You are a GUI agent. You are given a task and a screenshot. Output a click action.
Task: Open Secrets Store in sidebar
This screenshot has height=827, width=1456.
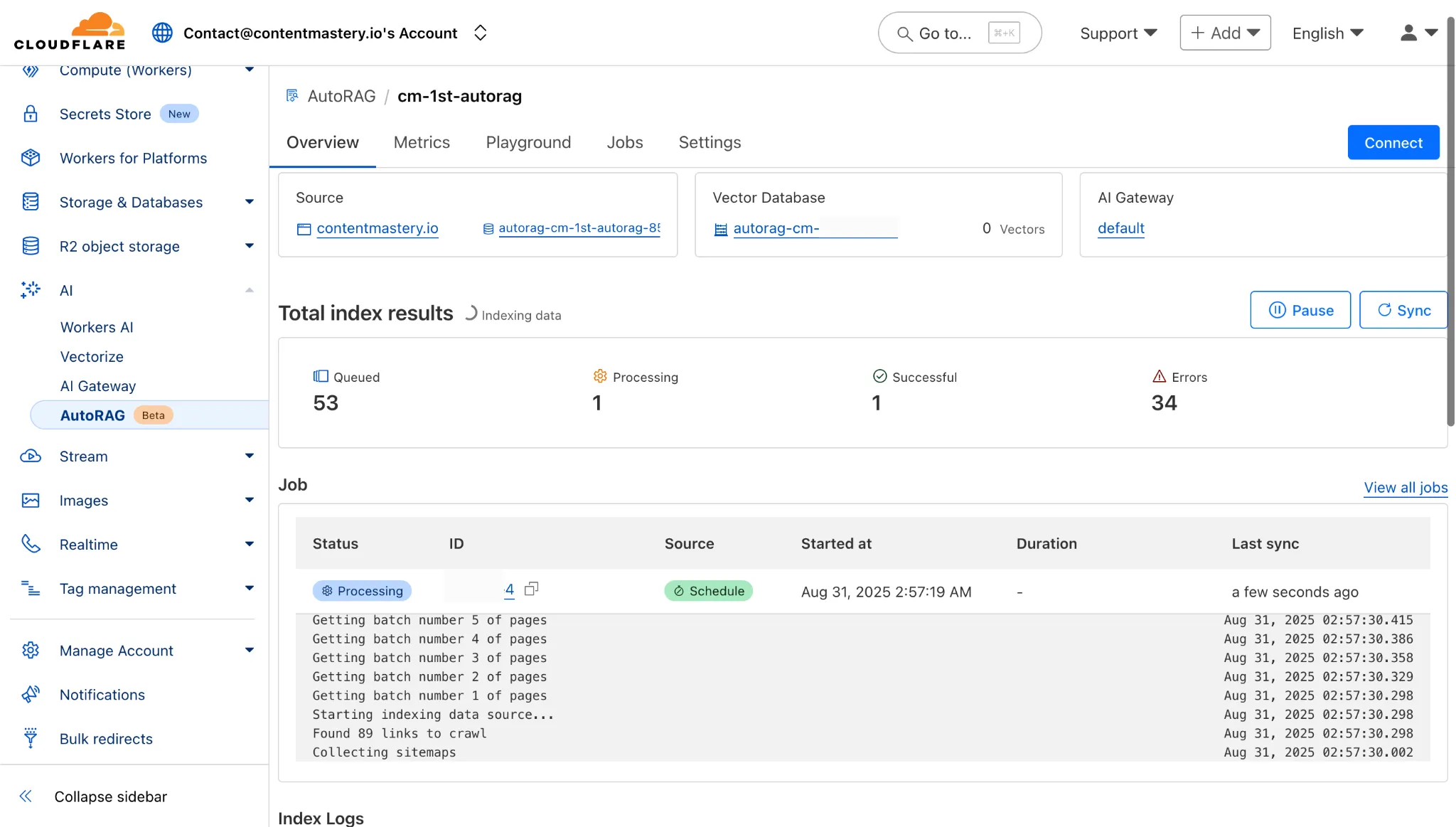(105, 114)
